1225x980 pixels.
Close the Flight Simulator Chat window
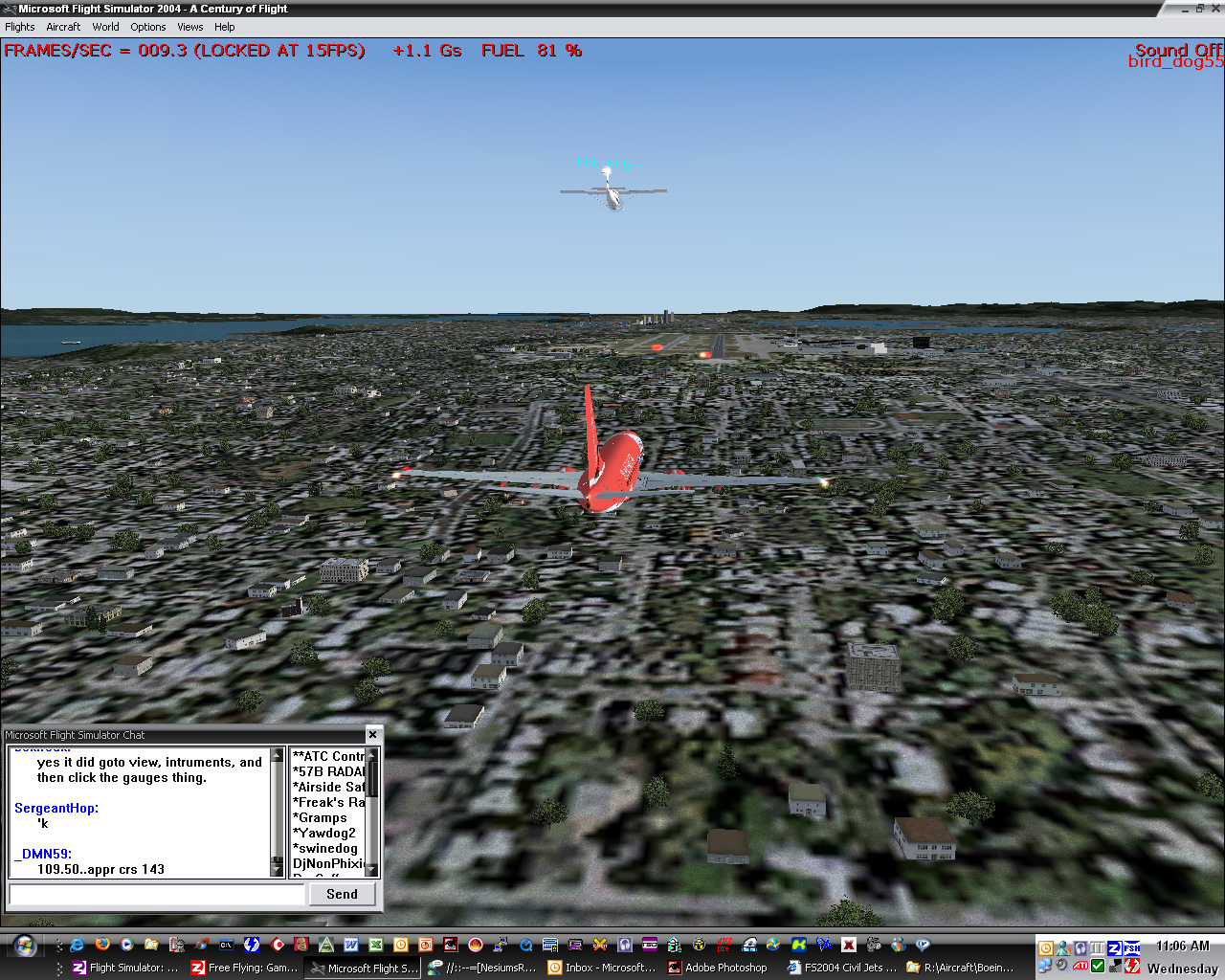click(372, 735)
